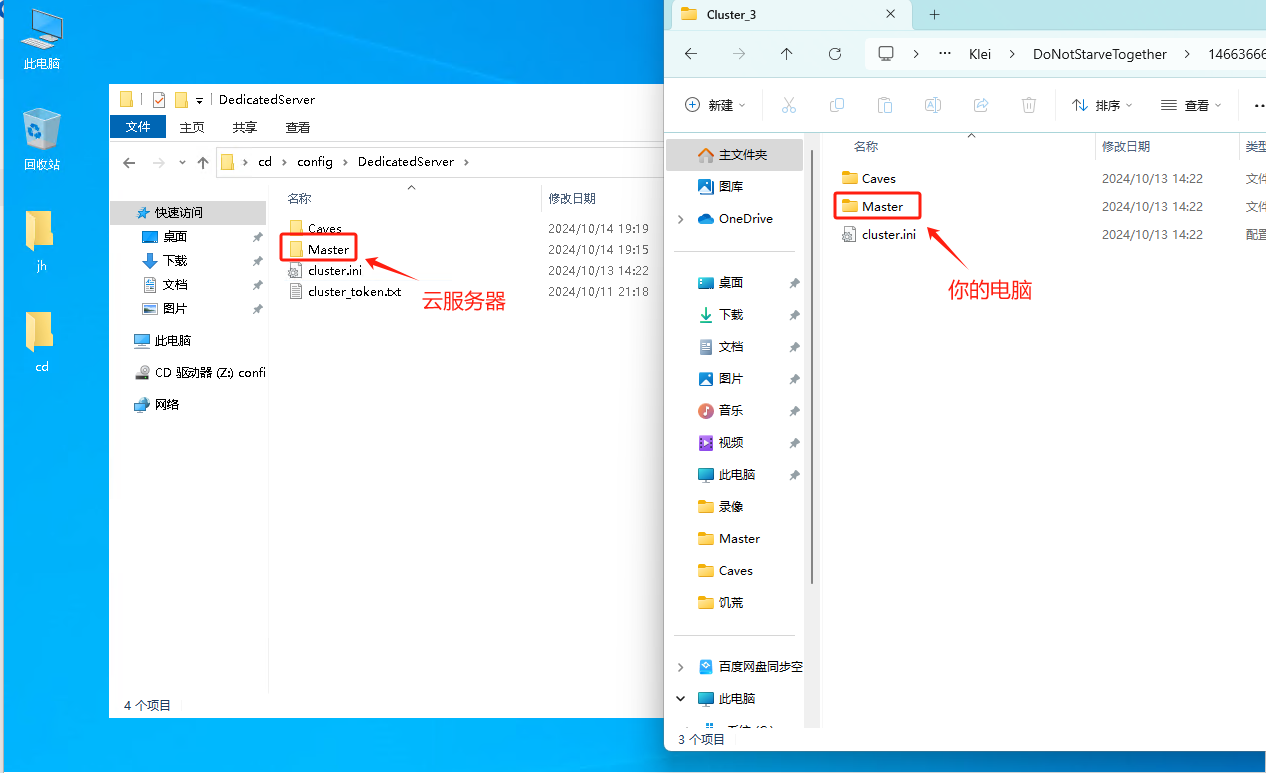Select 主文件夹 in Cluster_3 sidebar
The width and height of the screenshot is (1266, 773).
[735, 155]
